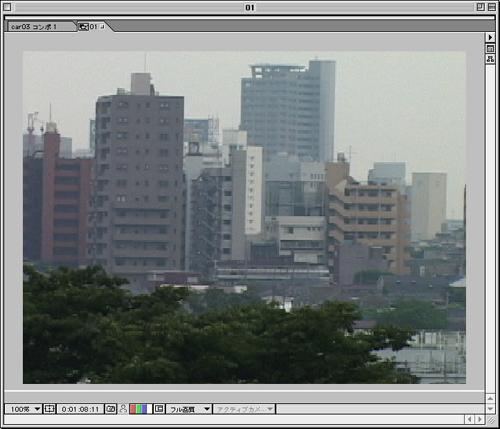Open the composition panel flyout menu arrow
Viewport: 500px width, 429px height.
[x=490, y=37]
